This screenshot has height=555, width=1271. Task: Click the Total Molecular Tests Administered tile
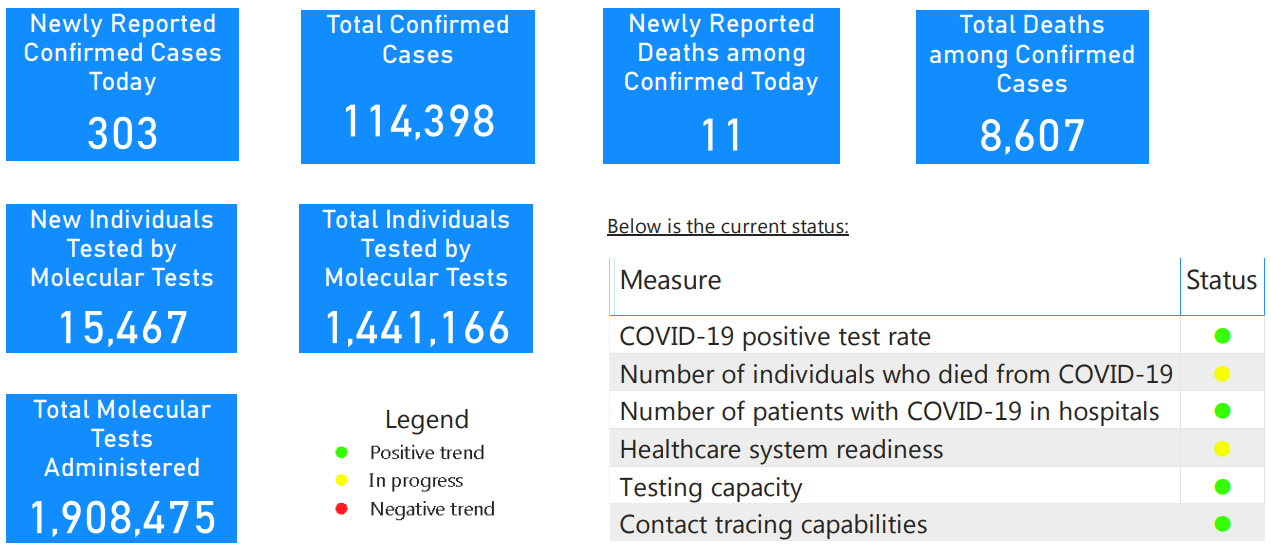pos(122,468)
